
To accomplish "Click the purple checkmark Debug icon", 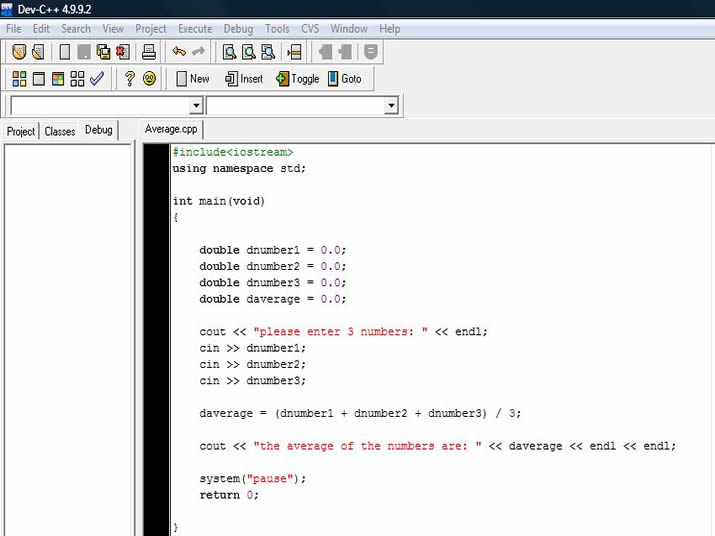I will click(97, 79).
